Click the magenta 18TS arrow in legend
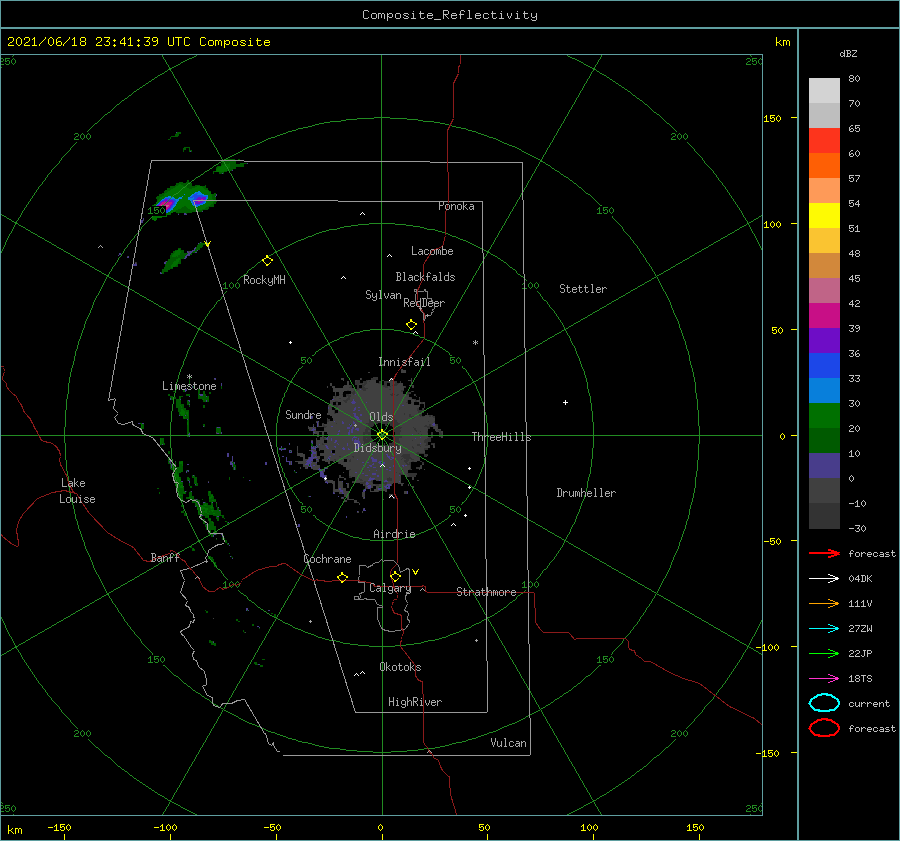The image size is (900, 841). [824, 679]
